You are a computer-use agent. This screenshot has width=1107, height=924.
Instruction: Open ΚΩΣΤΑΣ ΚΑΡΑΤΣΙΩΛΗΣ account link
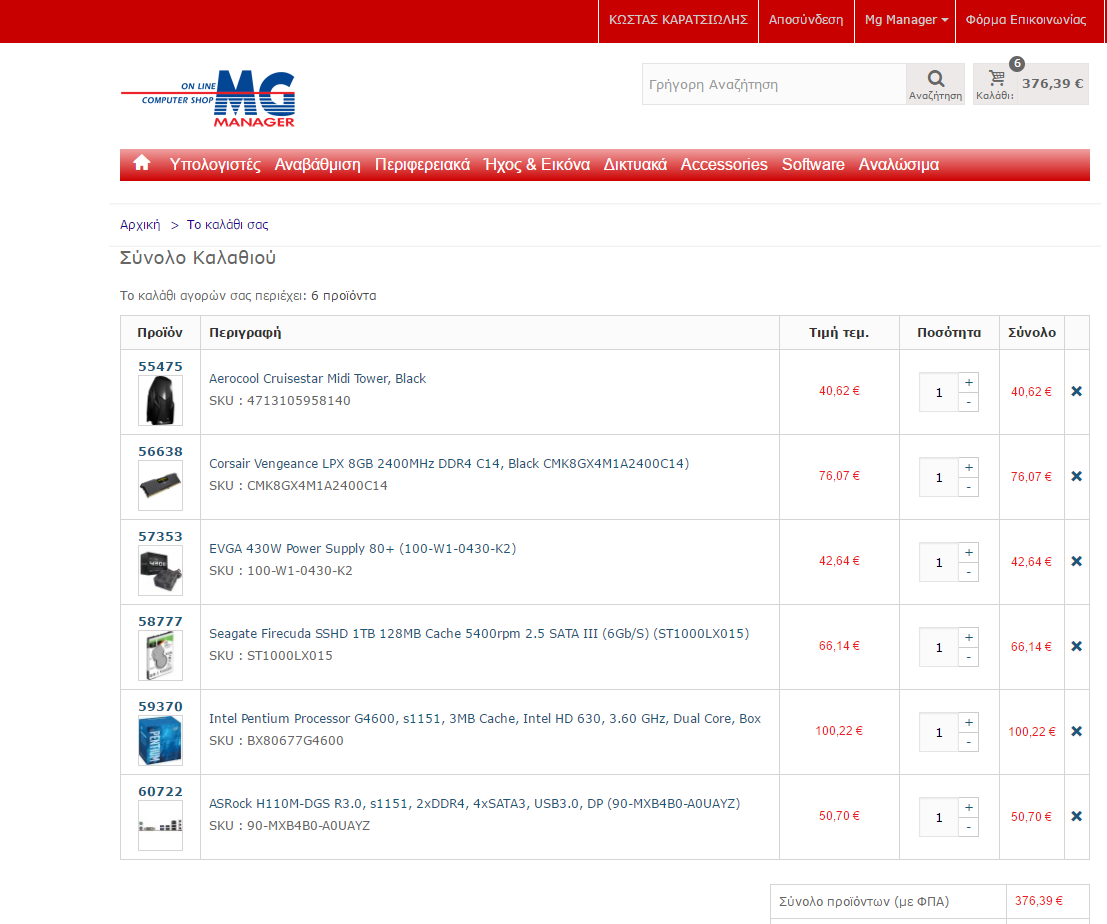tap(678, 20)
